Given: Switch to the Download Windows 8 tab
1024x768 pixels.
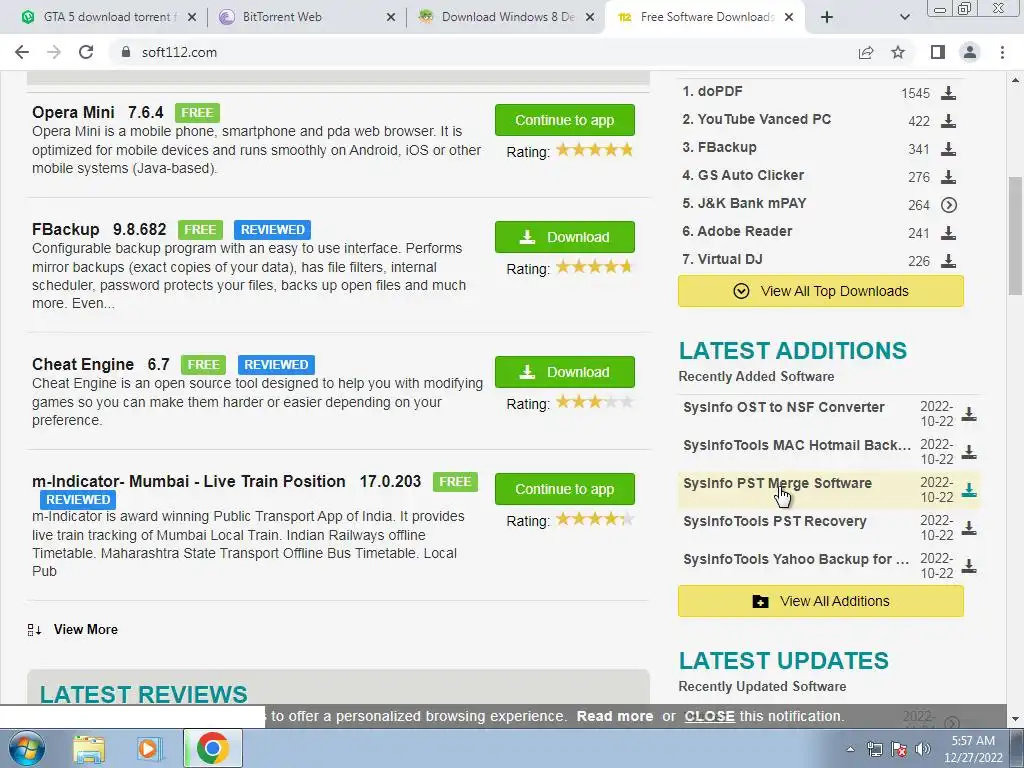Looking at the screenshot, I should pyautogui.click(x=508, y=17).
